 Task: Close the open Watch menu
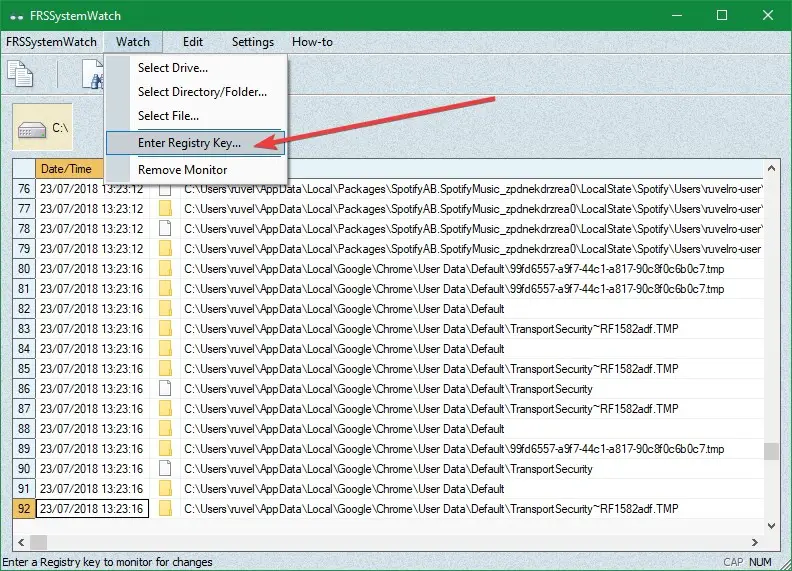pos(133,42)
